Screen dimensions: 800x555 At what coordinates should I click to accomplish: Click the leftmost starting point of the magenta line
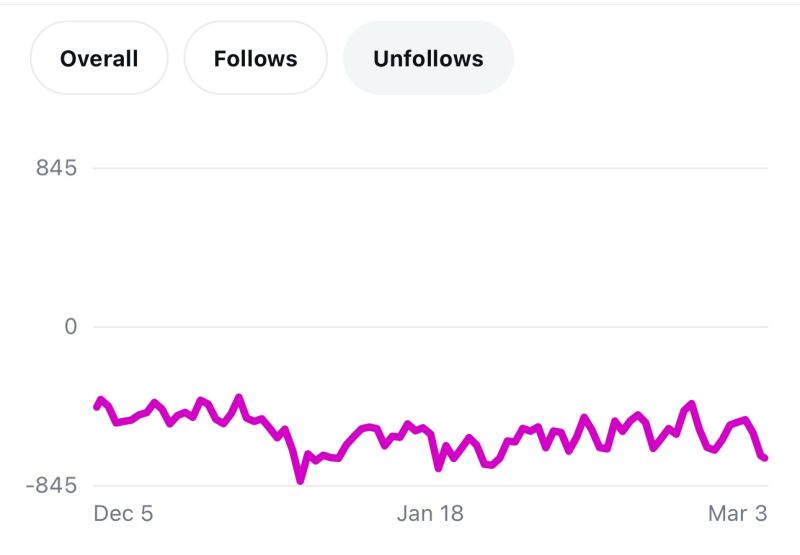[x=96, y=406]
